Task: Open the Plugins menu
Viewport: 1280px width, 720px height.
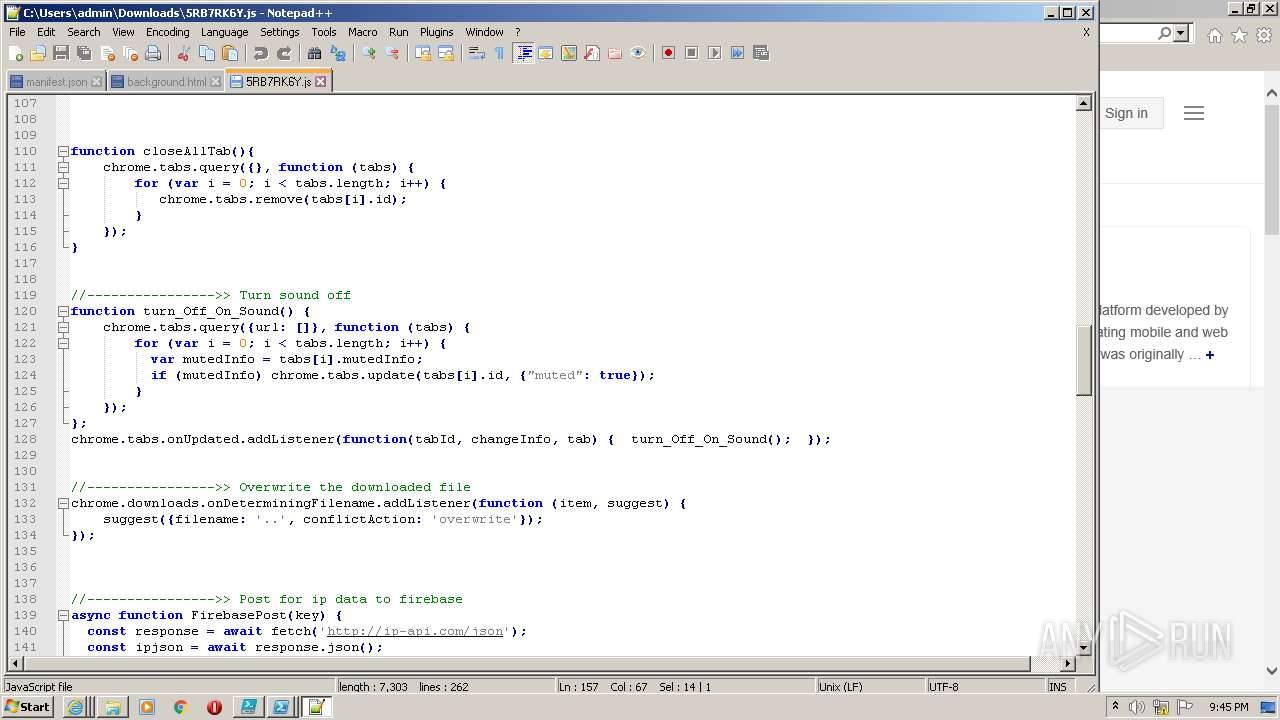Action: pyautogui.click(x=436, y=32)
